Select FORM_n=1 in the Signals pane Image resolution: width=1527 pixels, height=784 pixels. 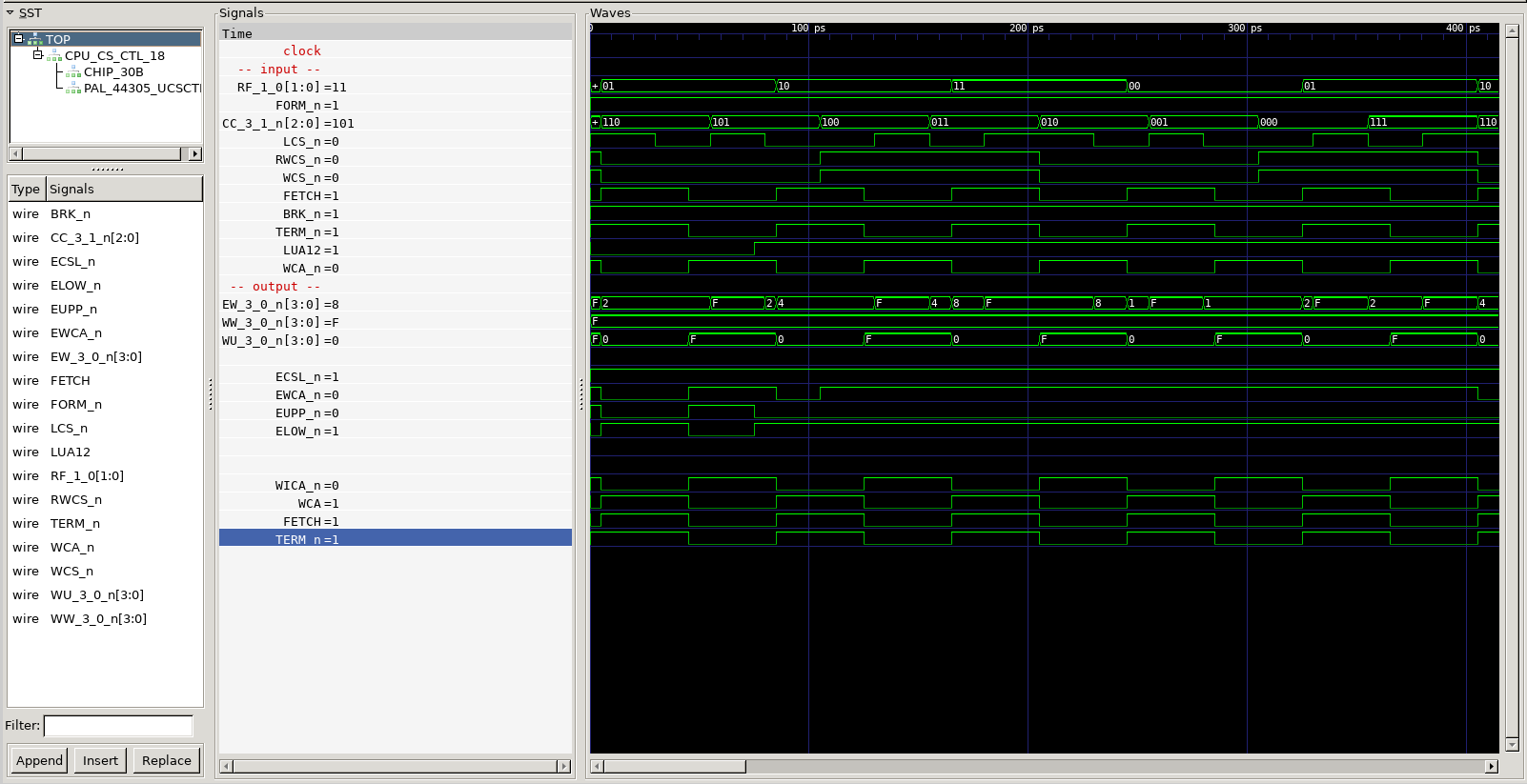click(x=396, y=106)
